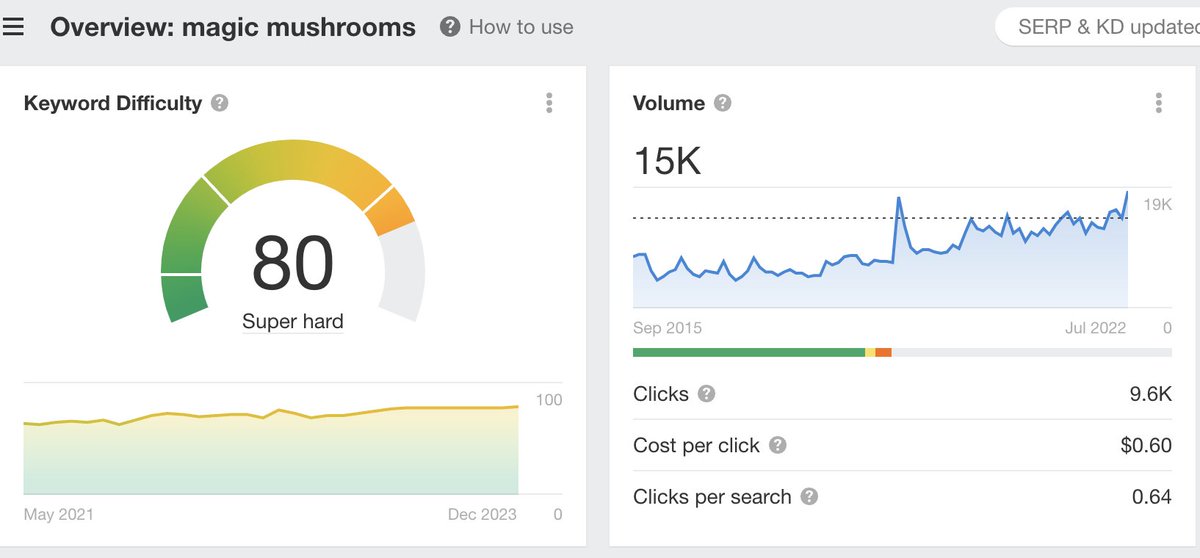Open the Keyword Difficulty card options menu
This screenshot has height=558, width=1200.
pyautogui.click(x=548, y=103)
